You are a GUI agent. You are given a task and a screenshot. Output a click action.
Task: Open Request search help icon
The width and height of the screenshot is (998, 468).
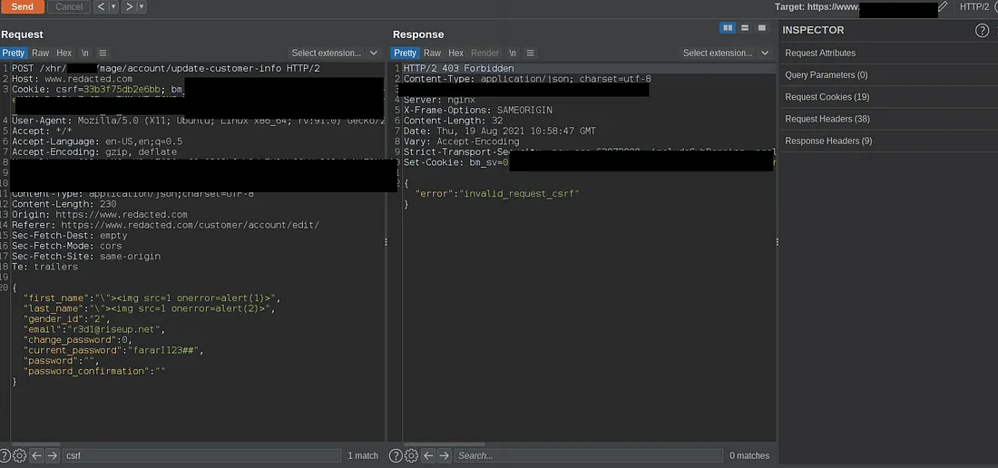tap(6, 455)
